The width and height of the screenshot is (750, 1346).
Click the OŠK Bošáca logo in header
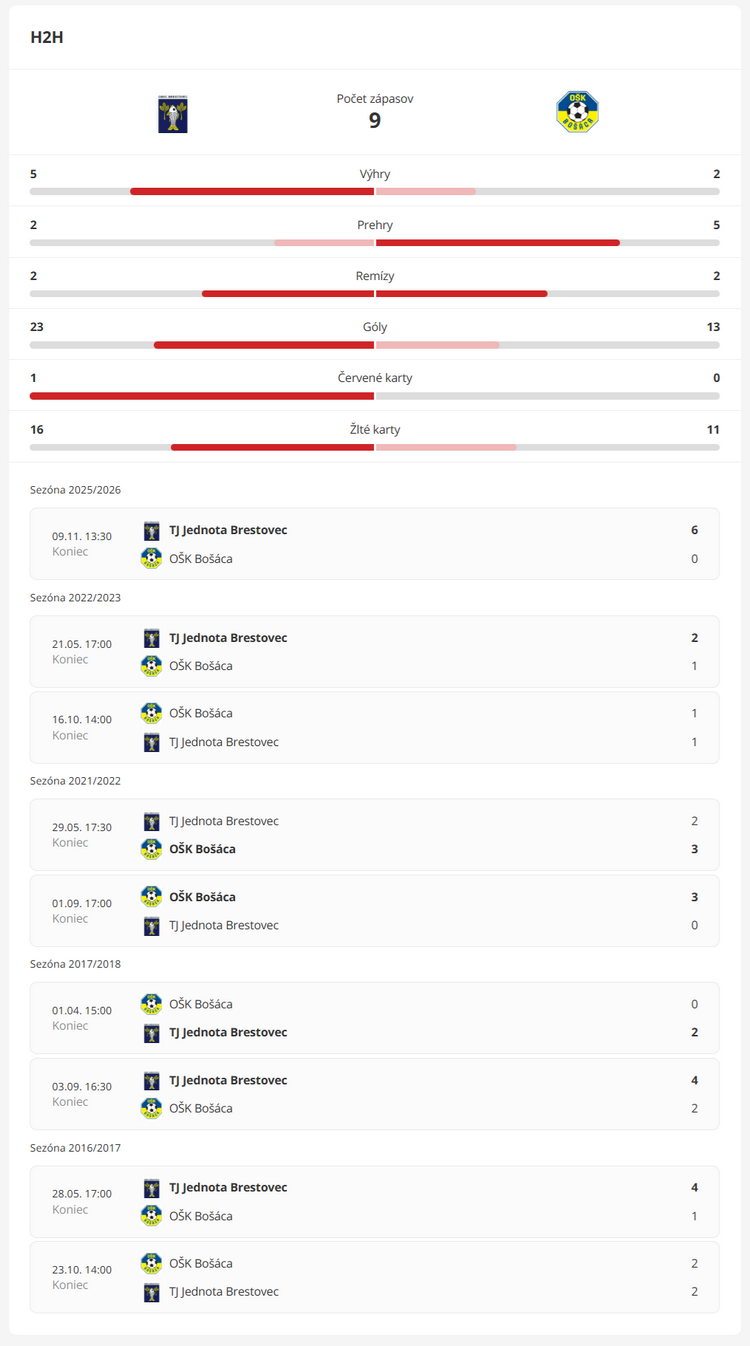[x=577, y=112]
